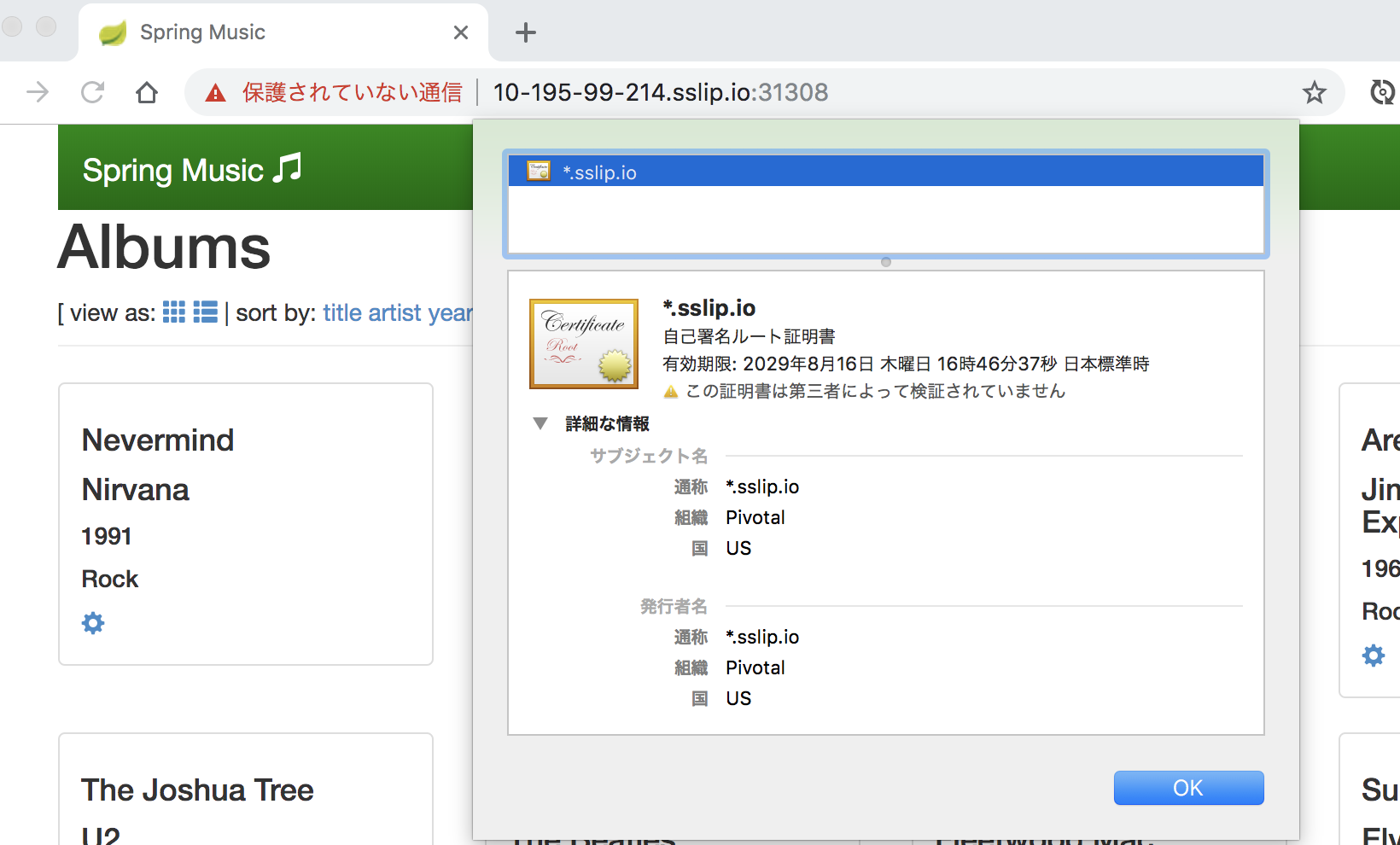Click the yellow warning icon beside the unverified message
The height and width of the screenshot is (845, 1400).
(x=671, y=392)
